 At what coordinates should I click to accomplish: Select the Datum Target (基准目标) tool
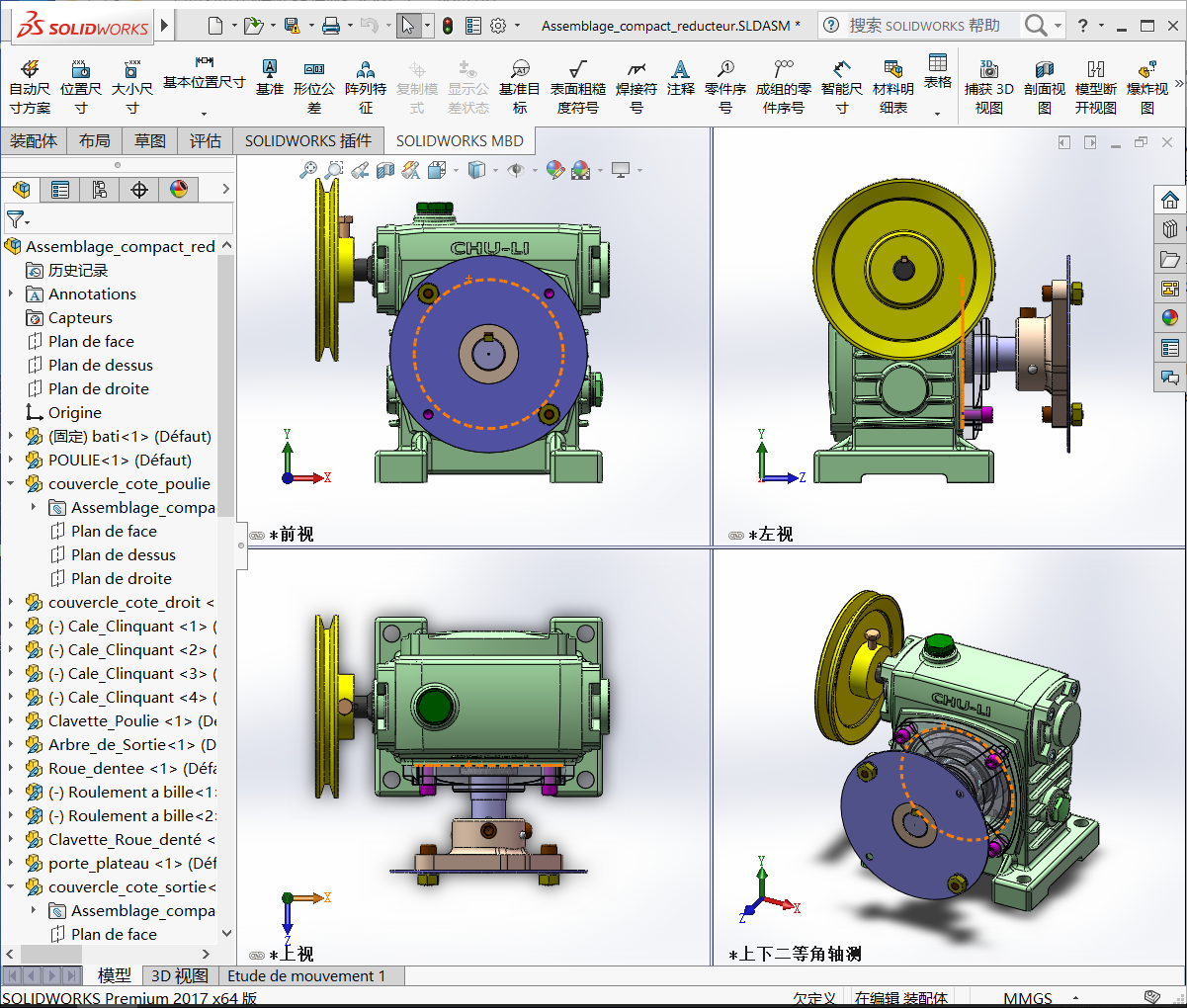click(x=520, y=87)
